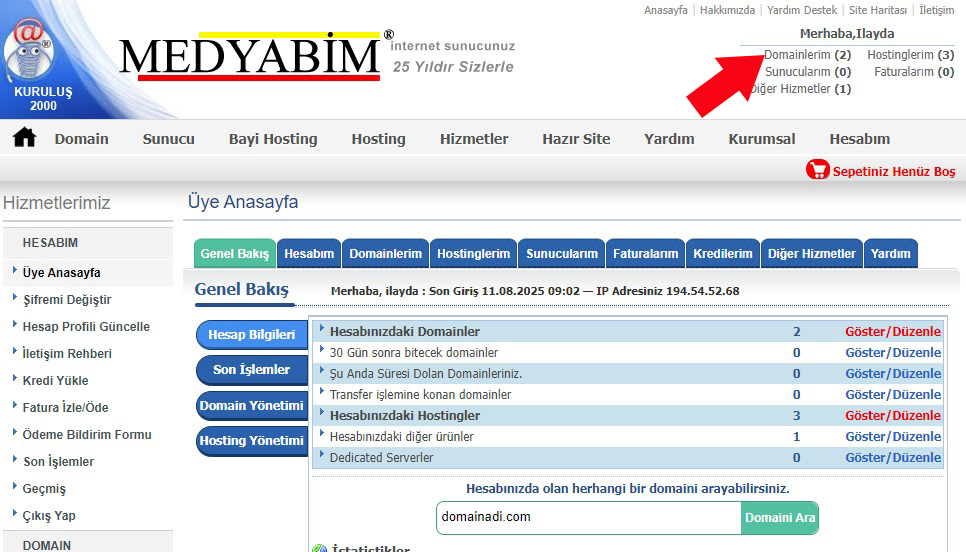Click the domain search input field
The image size is (966, 552).
[x=588, y=518]
